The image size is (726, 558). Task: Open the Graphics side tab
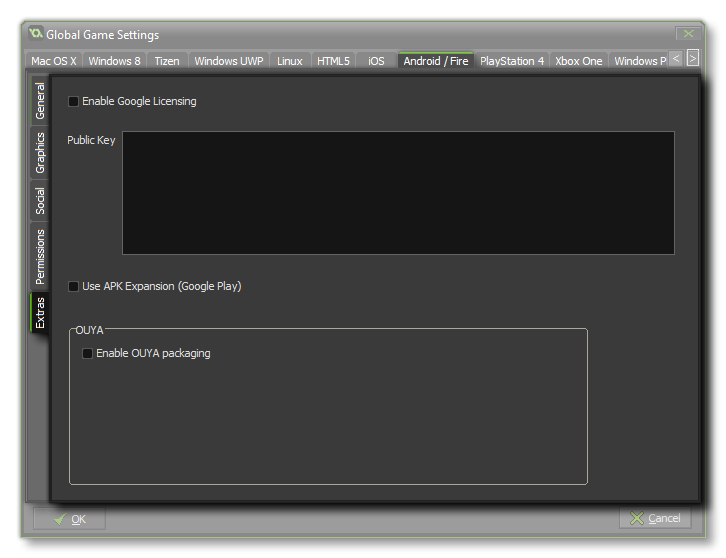coord(40,153)
